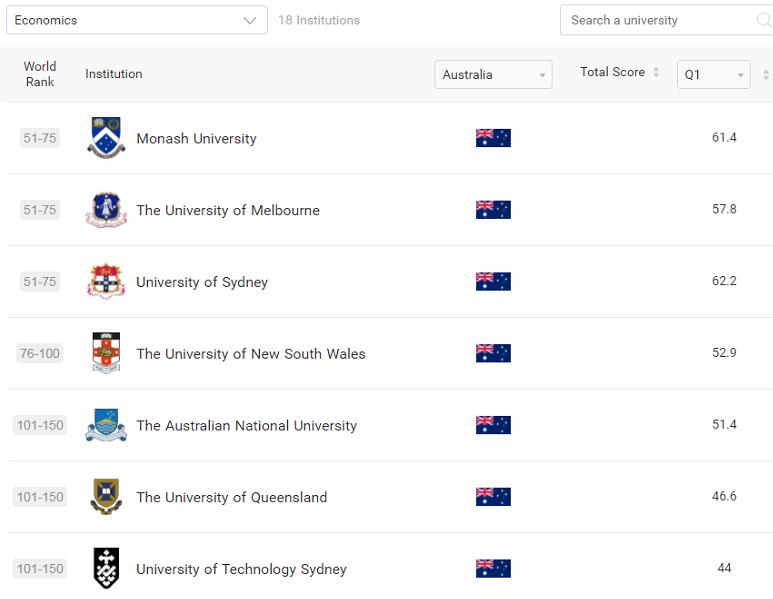Click the University of Melbourne crest logo
Screen dimensions: 773x599
pyautogui.click(x=106, y=210)
